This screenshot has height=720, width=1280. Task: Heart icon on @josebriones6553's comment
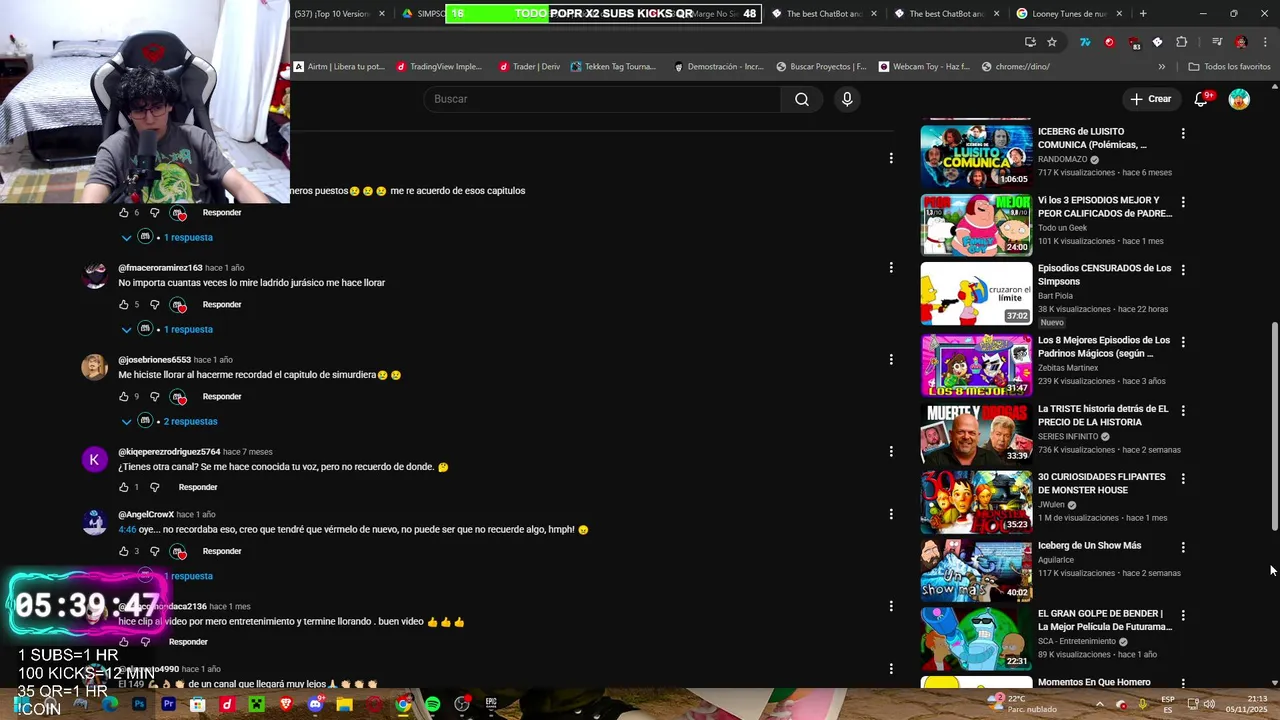(178, 397)
